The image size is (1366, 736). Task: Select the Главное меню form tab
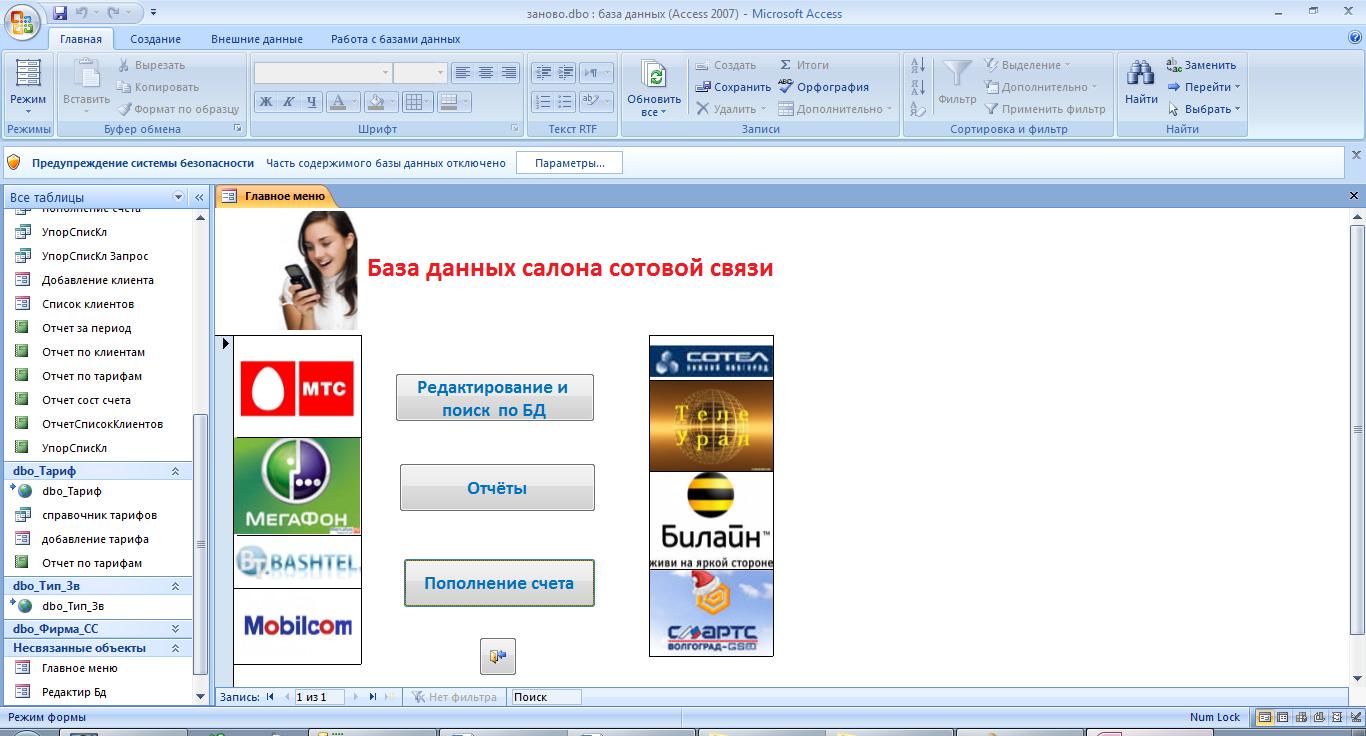pos(274,196)
